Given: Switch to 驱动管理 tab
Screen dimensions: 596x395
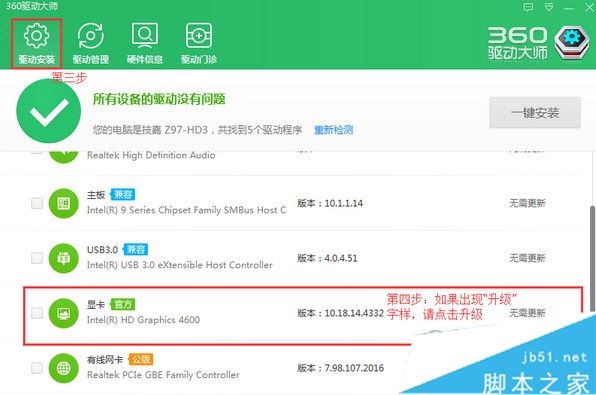Looking at the screenshot, I should tap(90, 43).
